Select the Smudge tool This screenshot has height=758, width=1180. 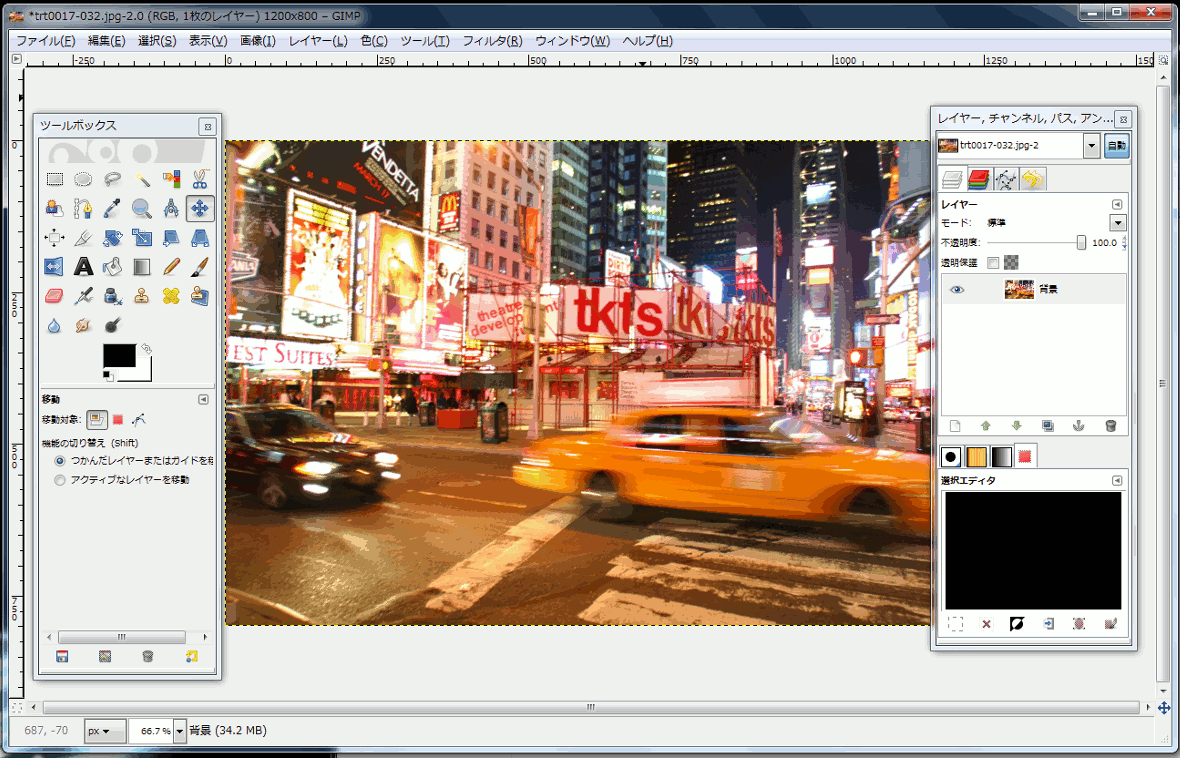[x=84, y=325]
